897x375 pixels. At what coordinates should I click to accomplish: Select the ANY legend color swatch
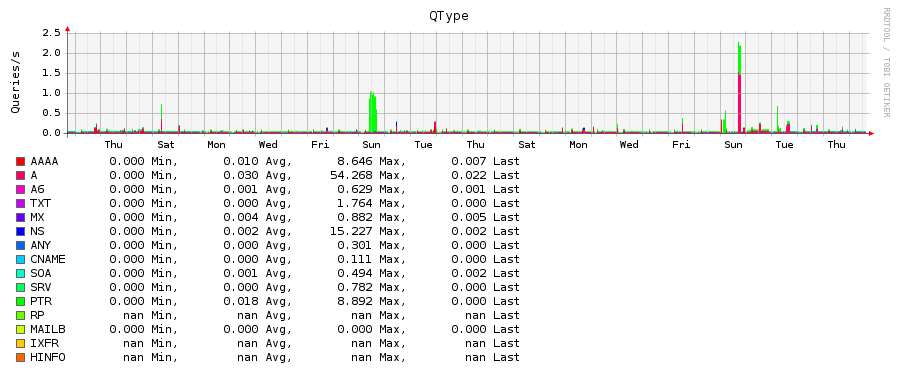coord(20,246)
